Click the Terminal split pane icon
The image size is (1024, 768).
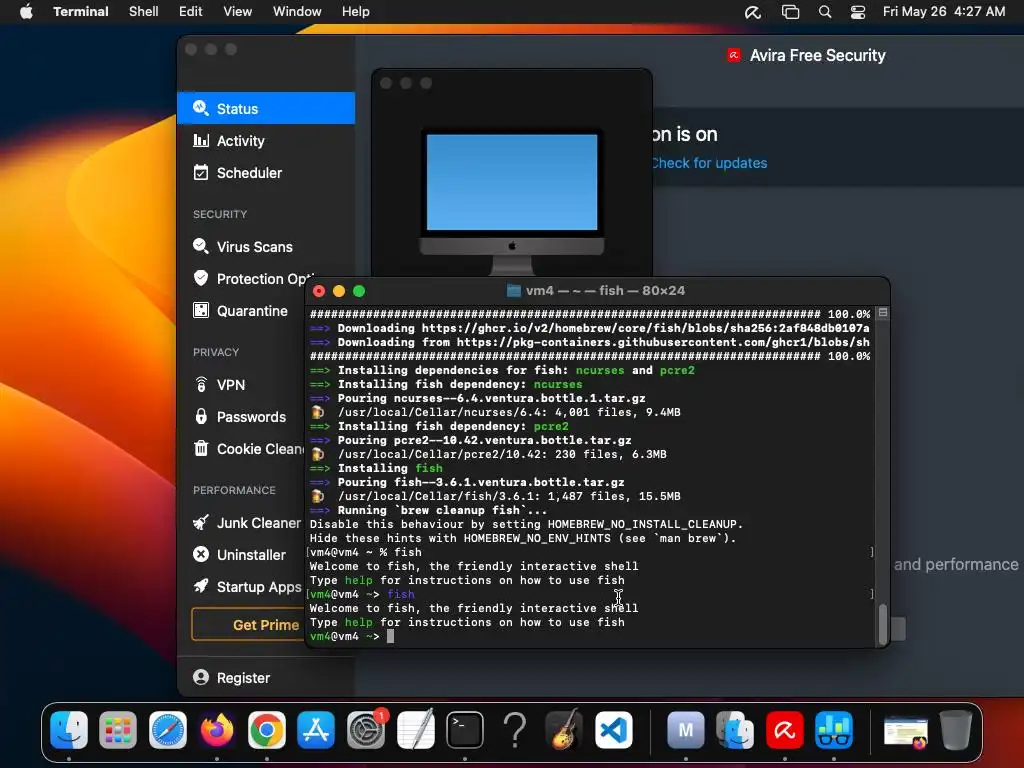coord(883,313)
